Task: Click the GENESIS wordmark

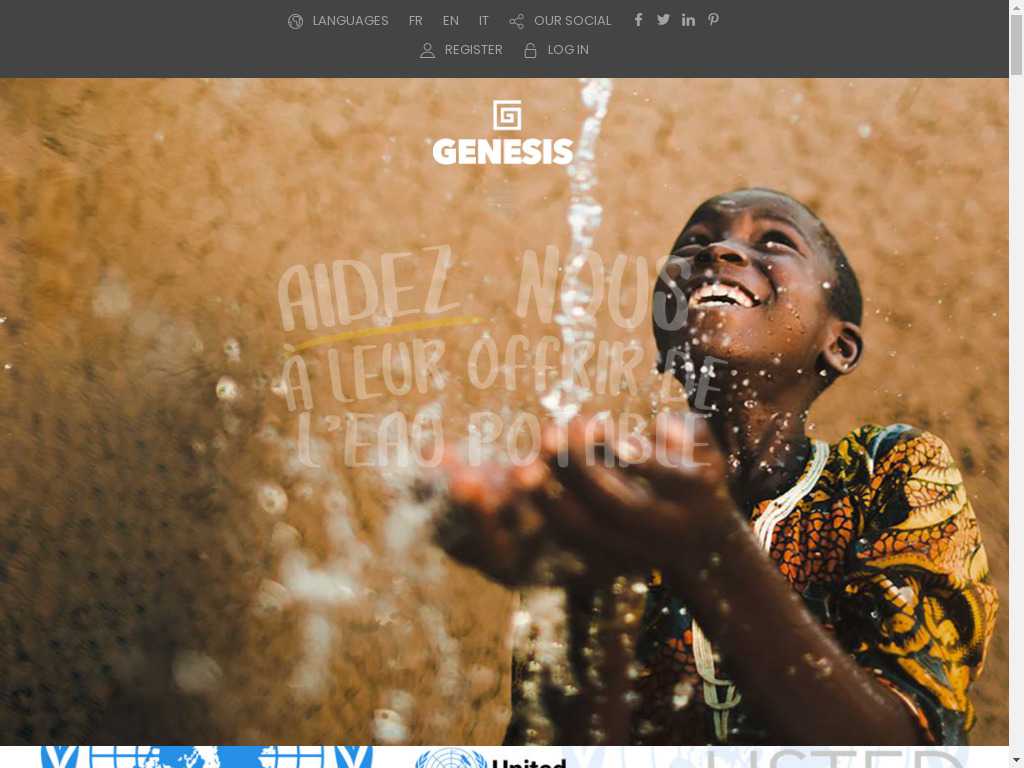Action: coord(503,152)
